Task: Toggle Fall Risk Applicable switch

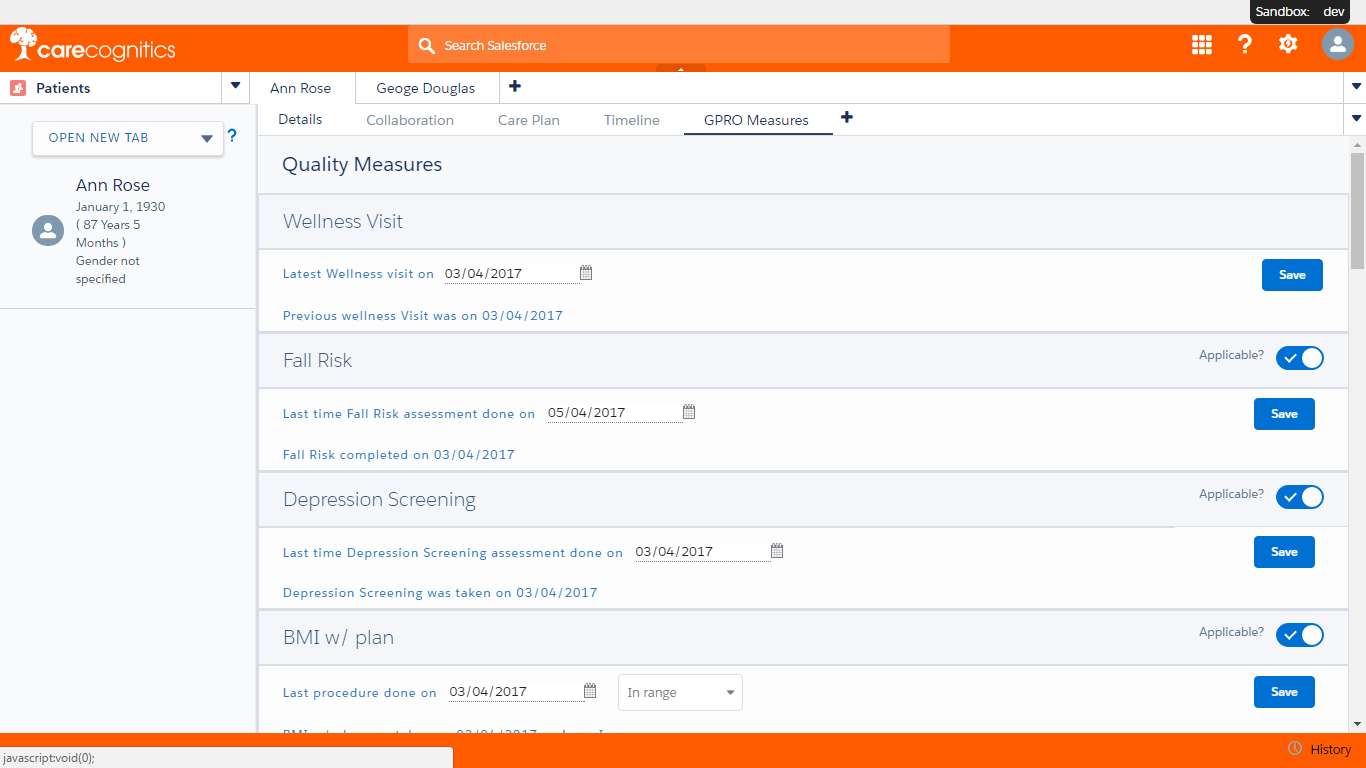Action: 1299,358
